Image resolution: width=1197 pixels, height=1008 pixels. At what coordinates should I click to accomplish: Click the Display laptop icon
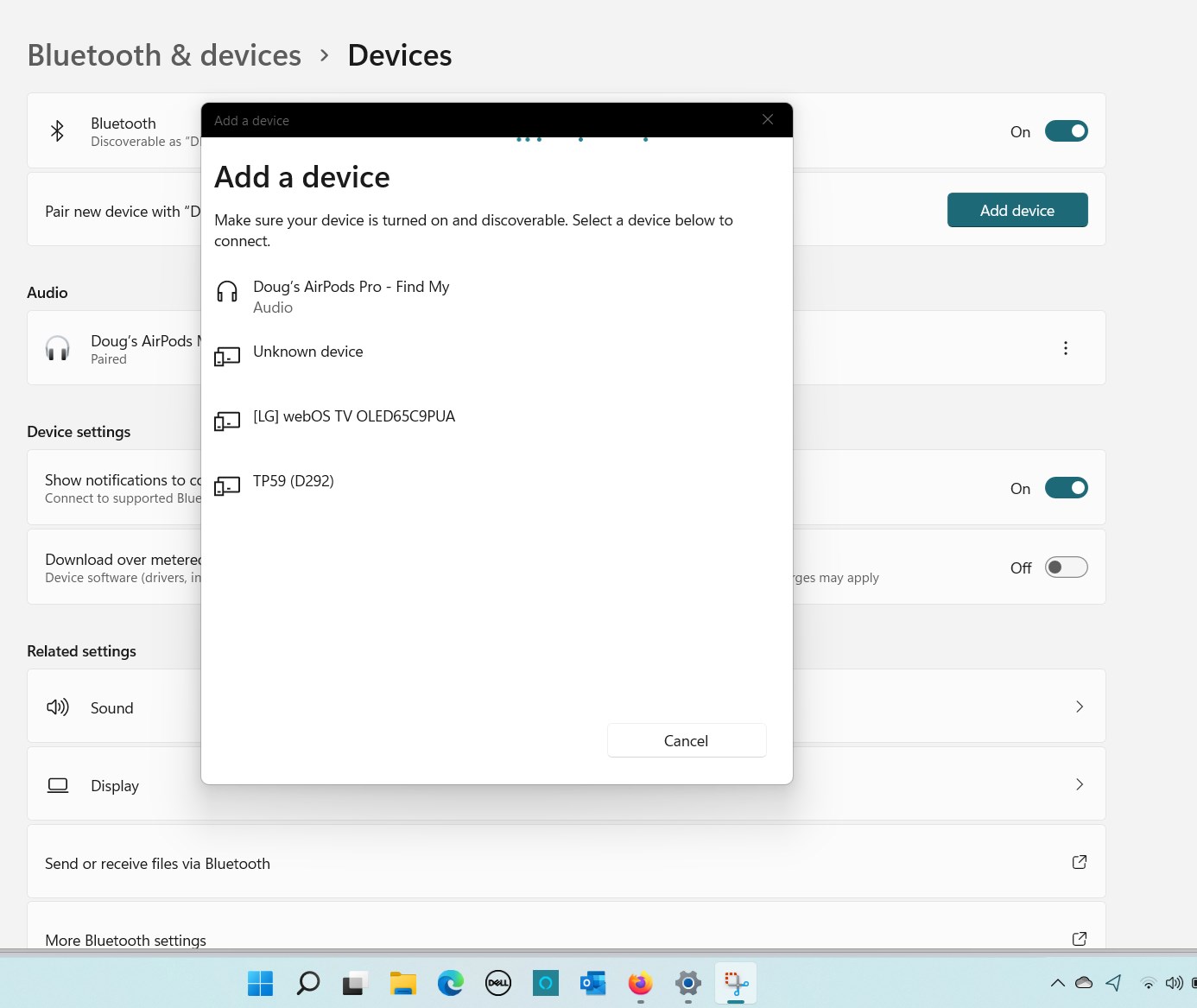[x=58, y=785]
